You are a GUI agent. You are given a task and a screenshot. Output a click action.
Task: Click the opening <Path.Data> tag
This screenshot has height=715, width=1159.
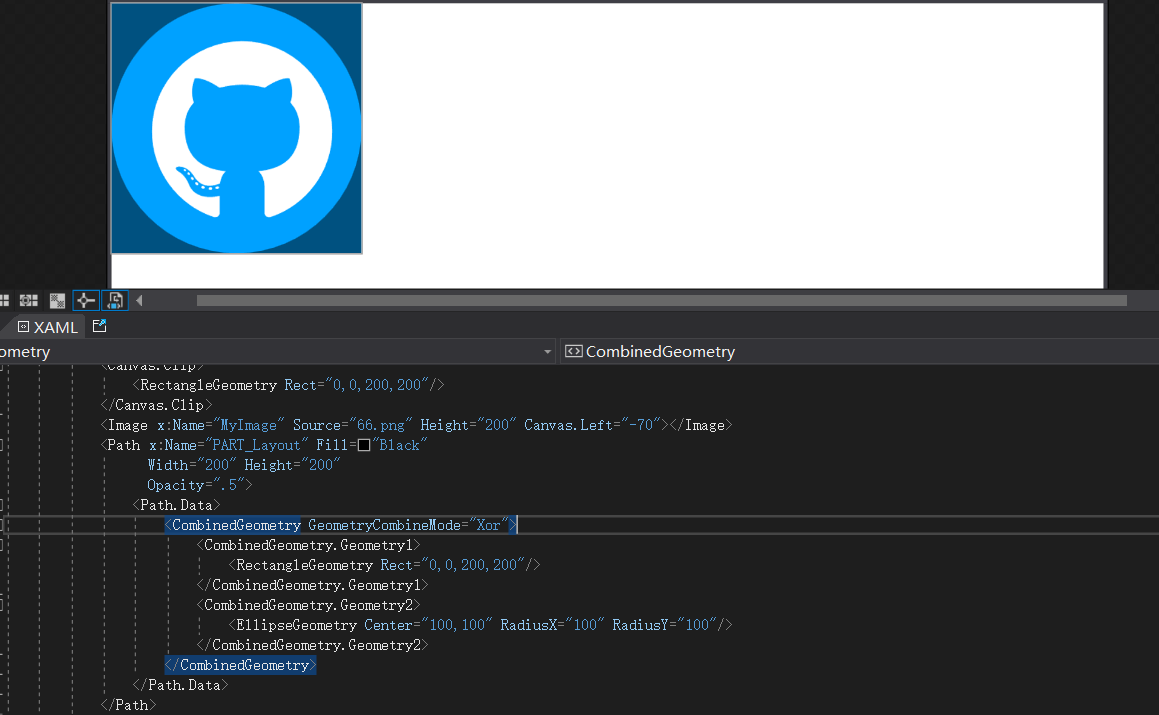[177, 505]
